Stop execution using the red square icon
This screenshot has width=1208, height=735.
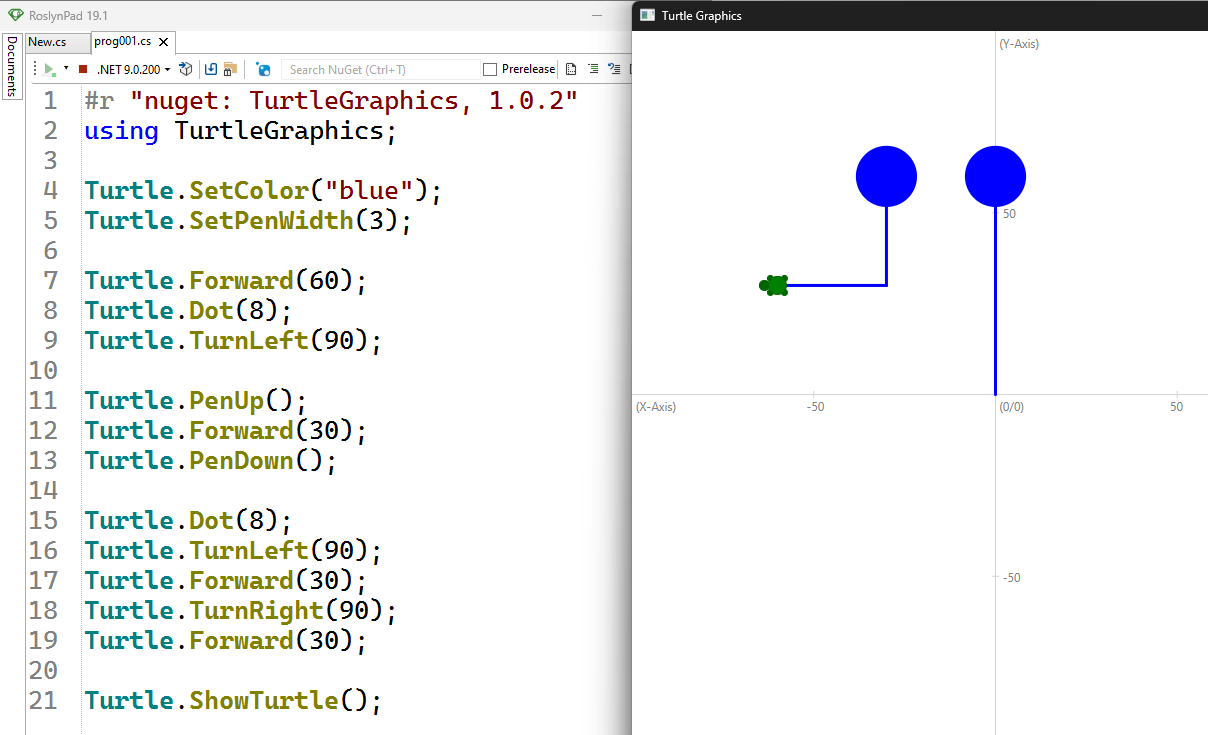click(x=83, y=69)
